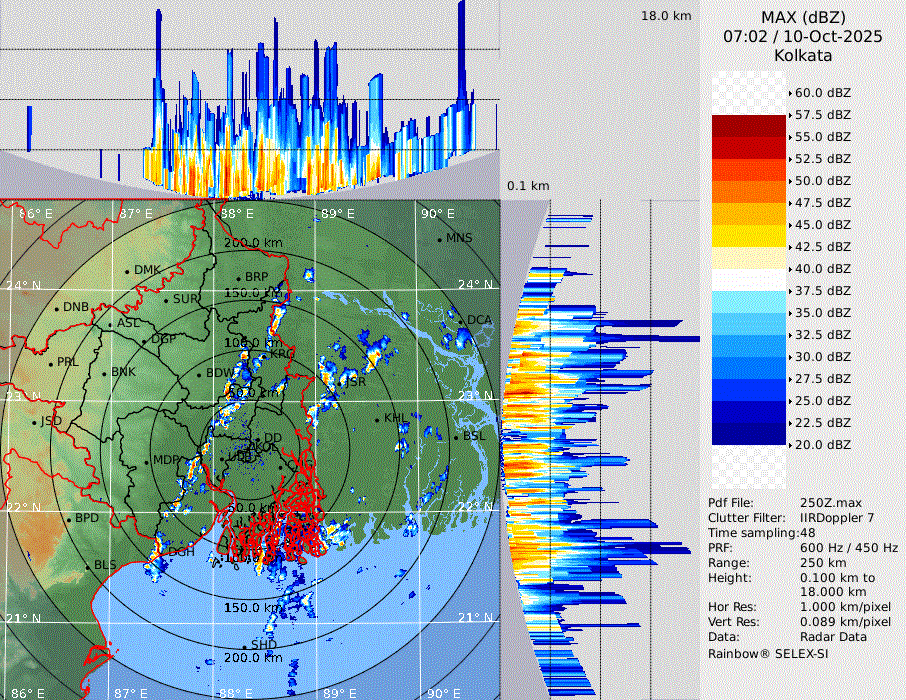Click the 07:02 / 10-Oct-2025 timestamp
The height and width of the screenshot is (700, 906).
[x=802, y=36]
